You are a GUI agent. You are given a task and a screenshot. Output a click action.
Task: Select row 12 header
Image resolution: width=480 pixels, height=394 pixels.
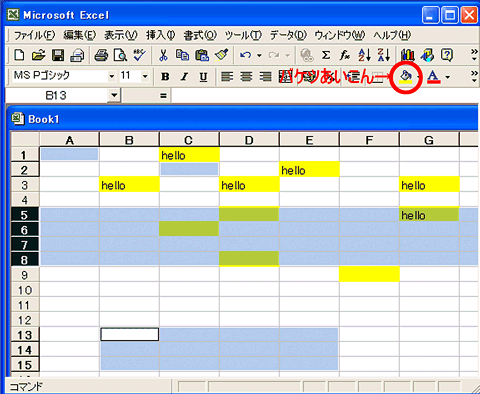pyautogui.click(x=25, y=320)
